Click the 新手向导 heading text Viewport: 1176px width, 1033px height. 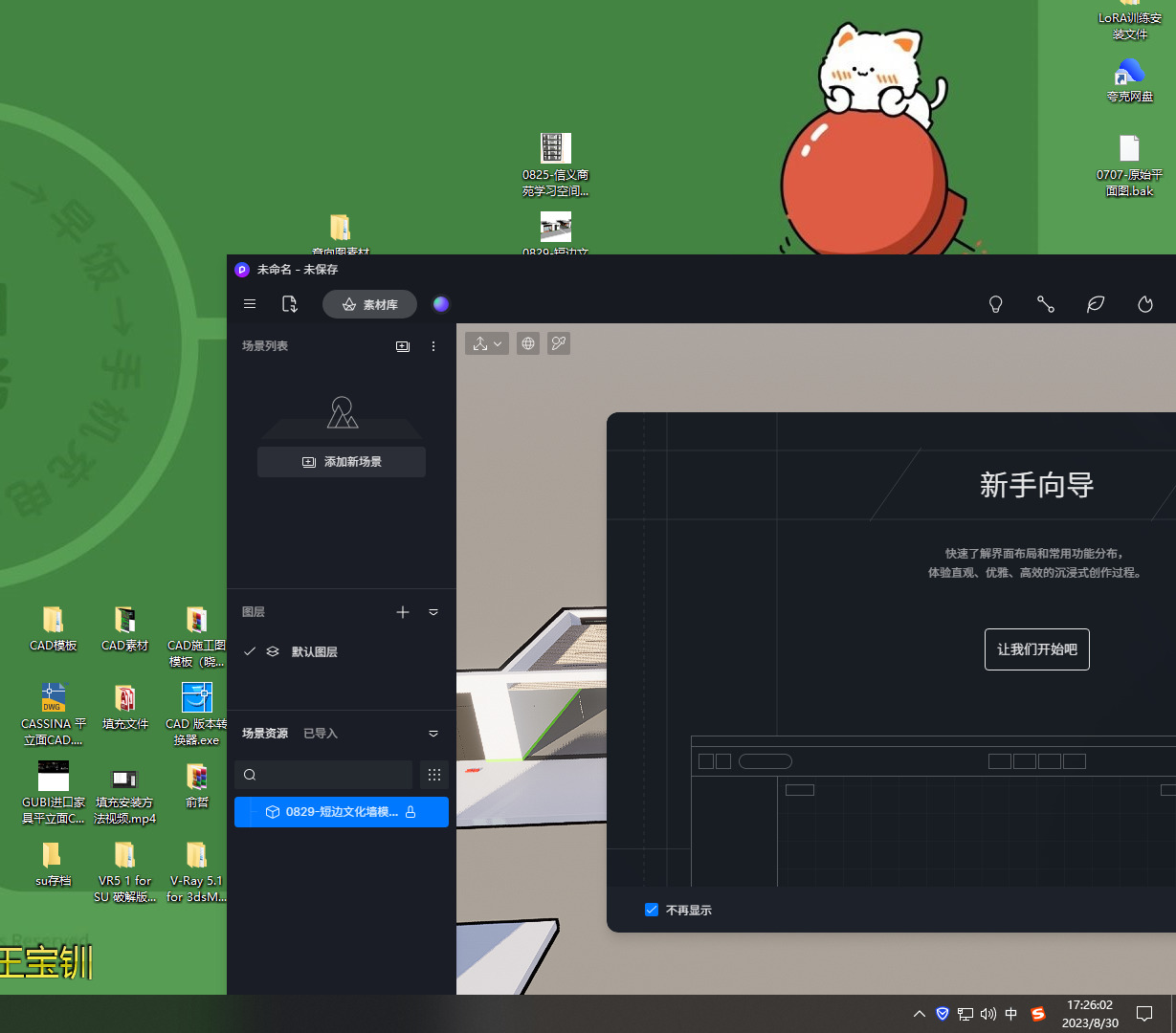(x=1037, y=485)
